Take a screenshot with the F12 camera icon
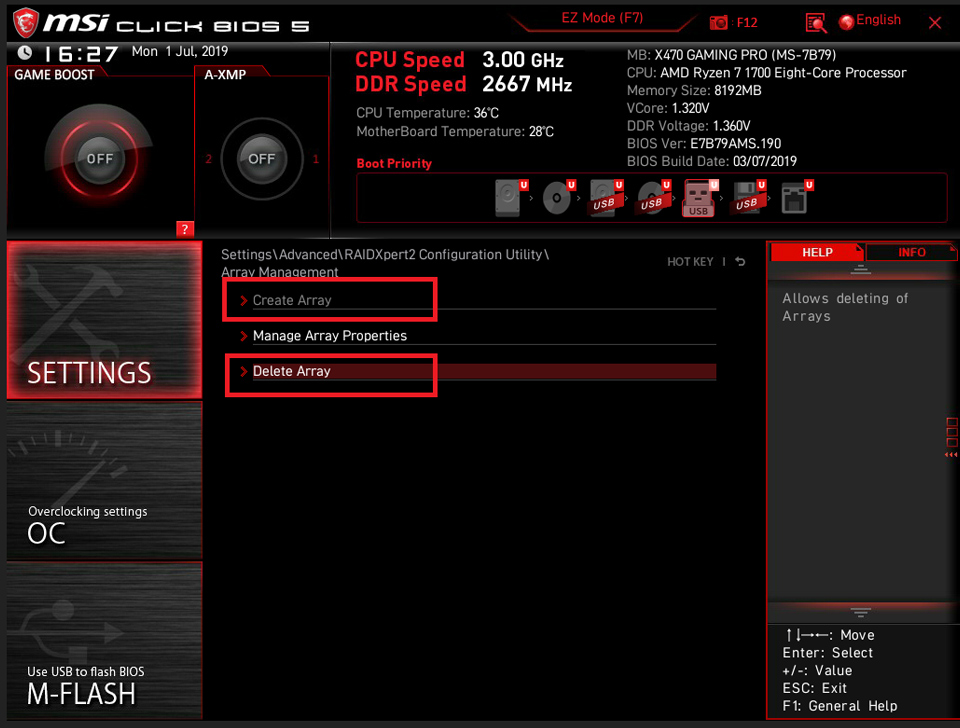Screen dimensions: 960x728 718,23
